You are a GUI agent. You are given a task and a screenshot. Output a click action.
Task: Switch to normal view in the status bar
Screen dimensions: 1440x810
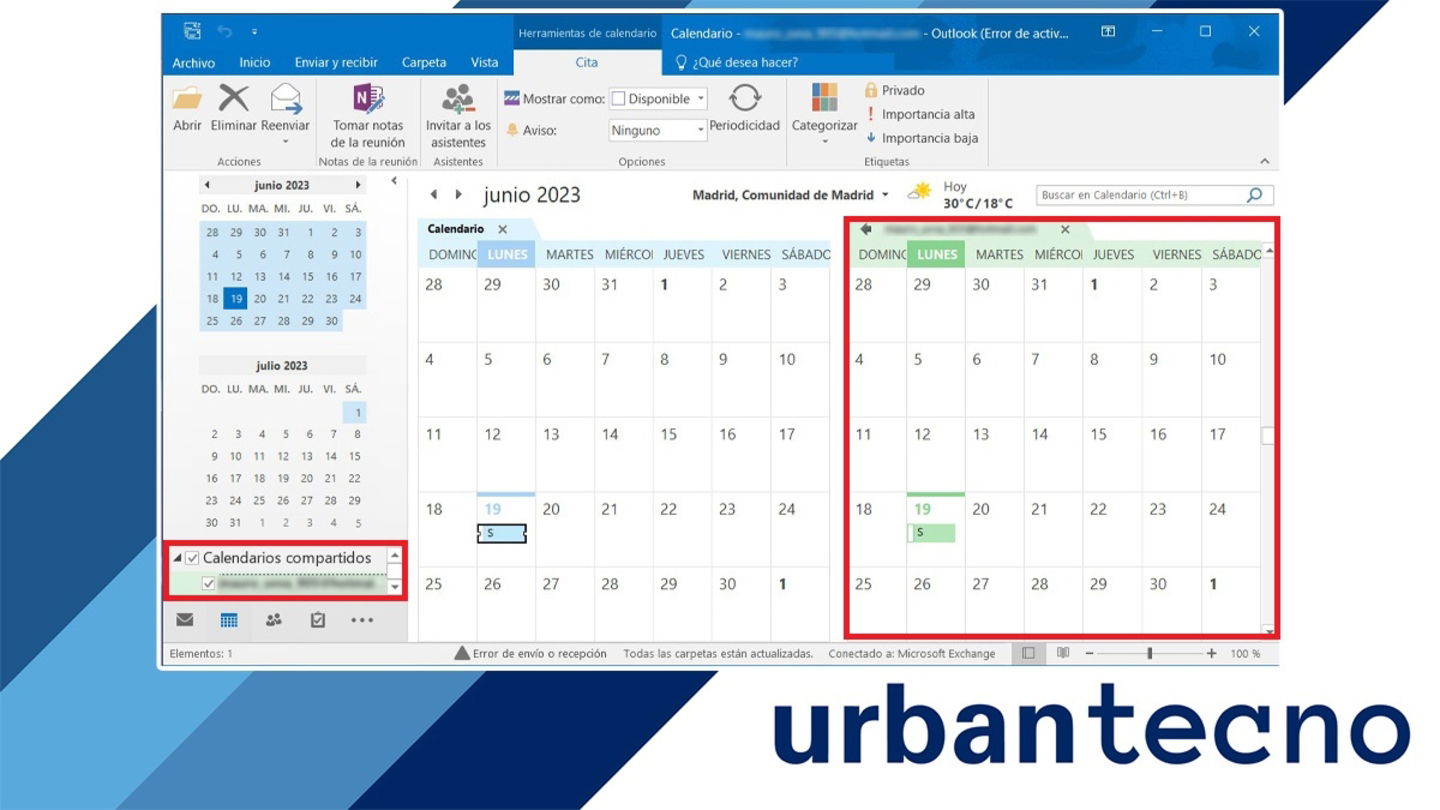[x=1028, y=653]
